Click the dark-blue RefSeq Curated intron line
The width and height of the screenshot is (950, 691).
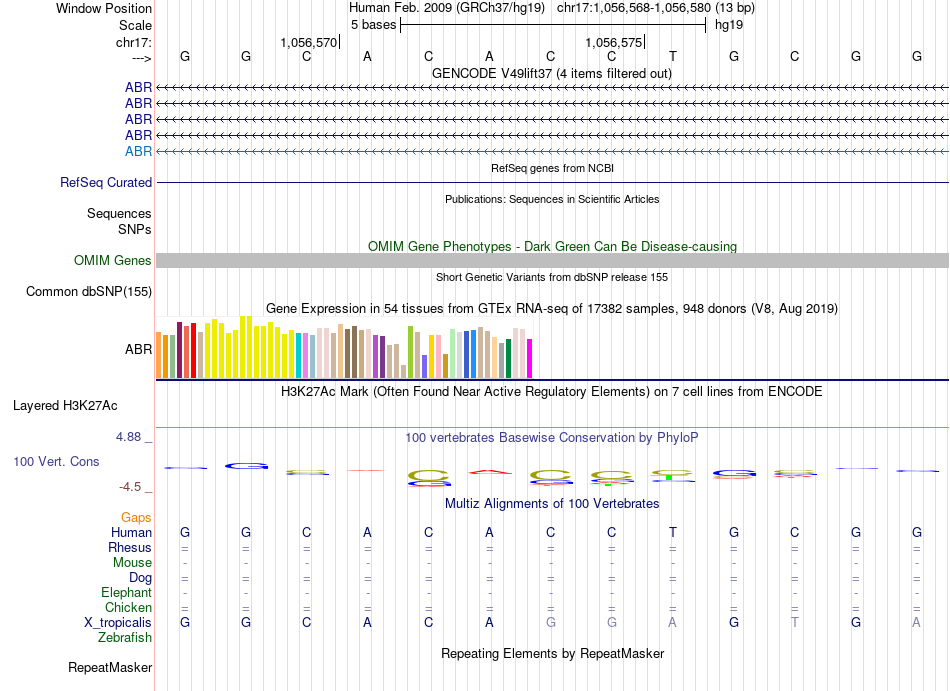coord(553,182)
